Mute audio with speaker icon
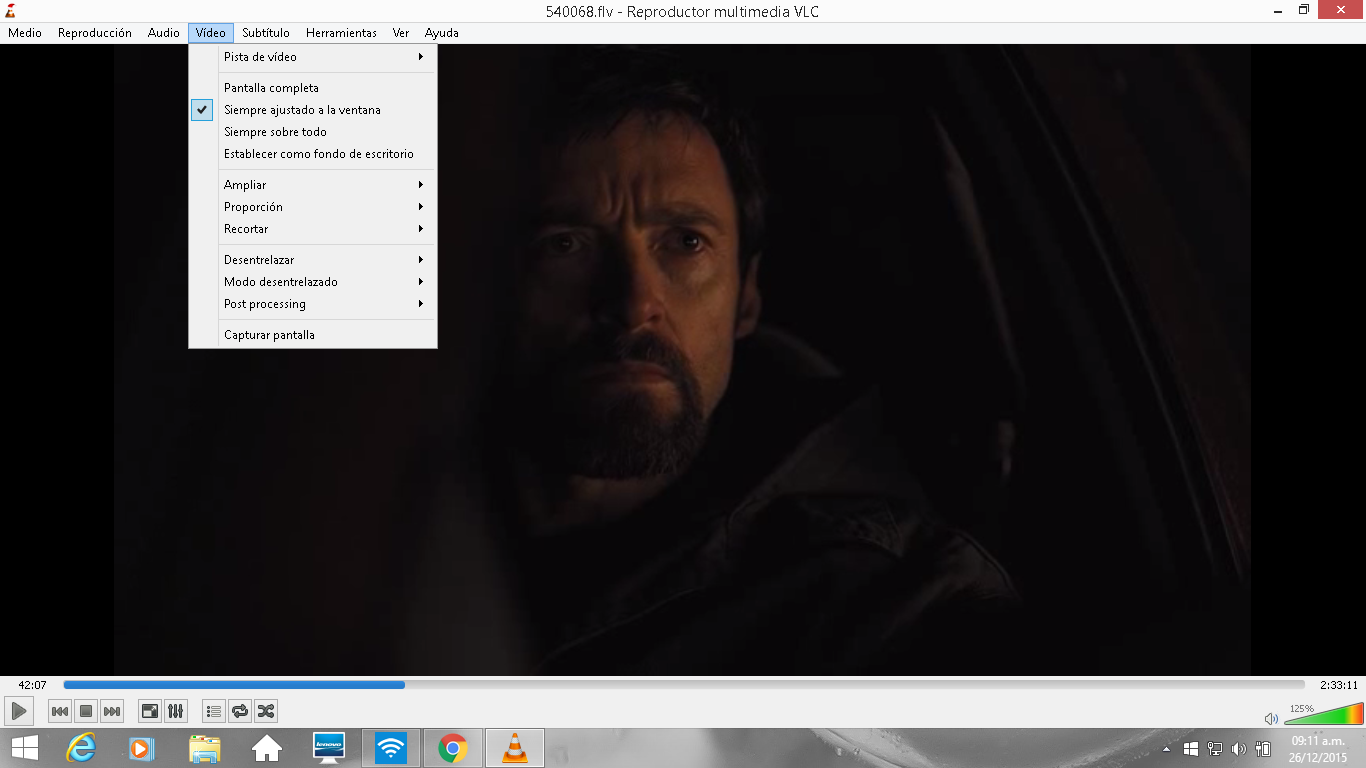 pyautogui.click(x=1271, y=718)
